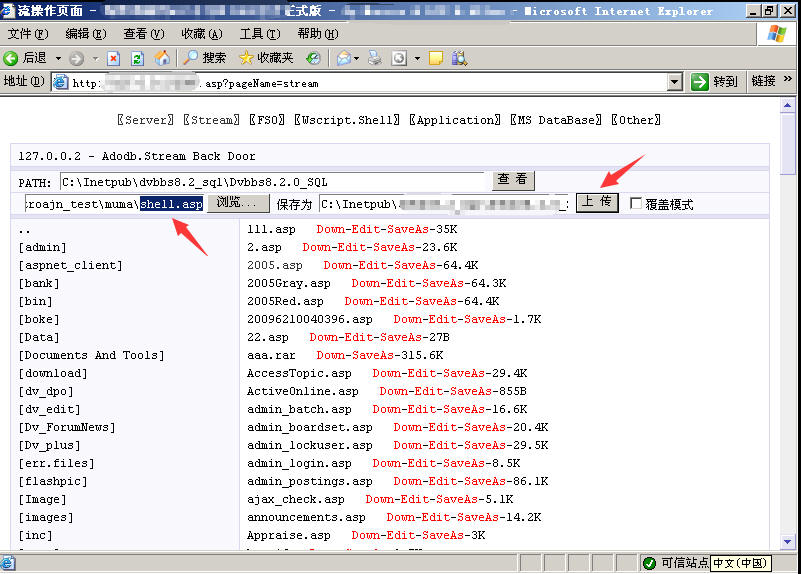Click the 上传 upload button
Image resolution: width=801 pixels, height=574 pixels.
click(597, 202)
